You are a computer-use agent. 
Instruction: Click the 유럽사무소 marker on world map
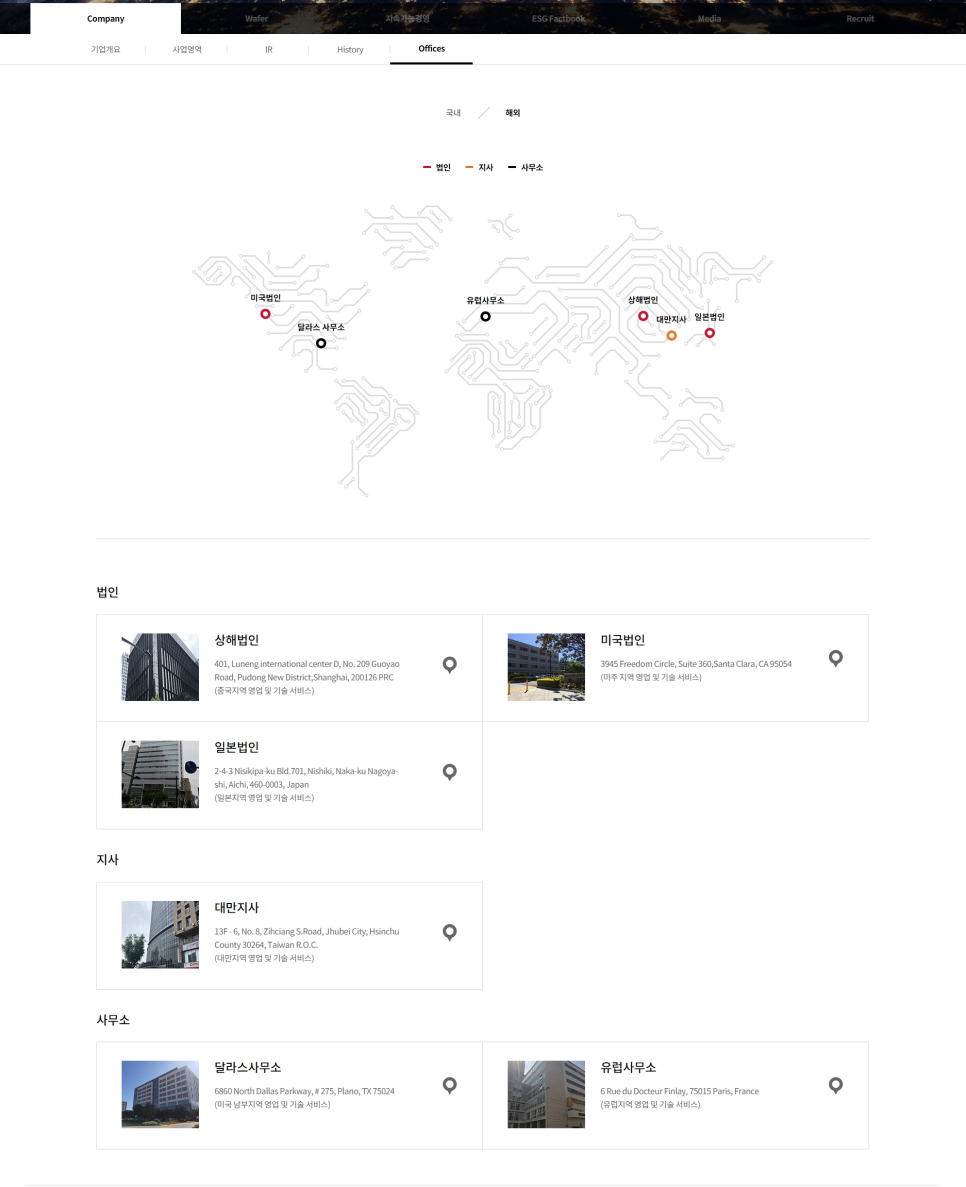pos(485,316)
